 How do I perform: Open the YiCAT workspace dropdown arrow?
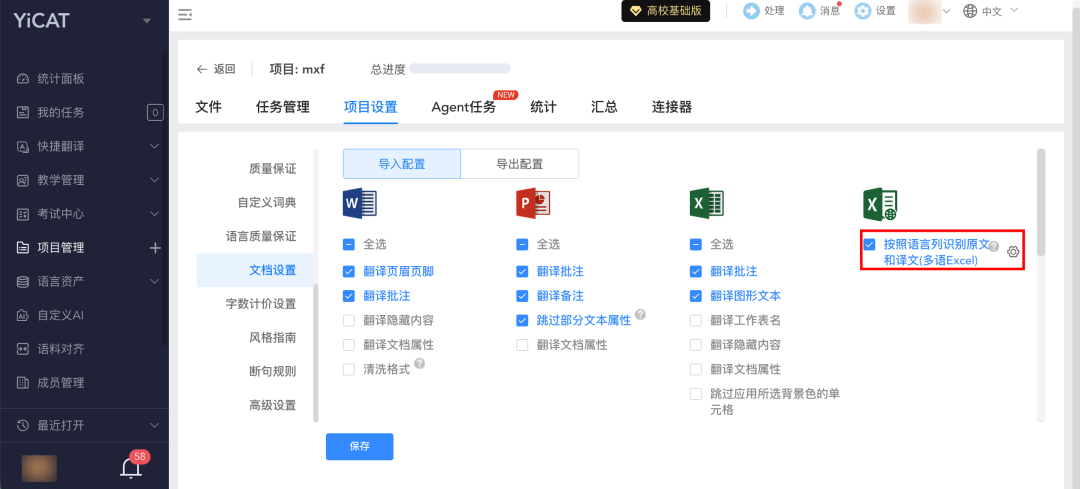(x=147, y=21)
